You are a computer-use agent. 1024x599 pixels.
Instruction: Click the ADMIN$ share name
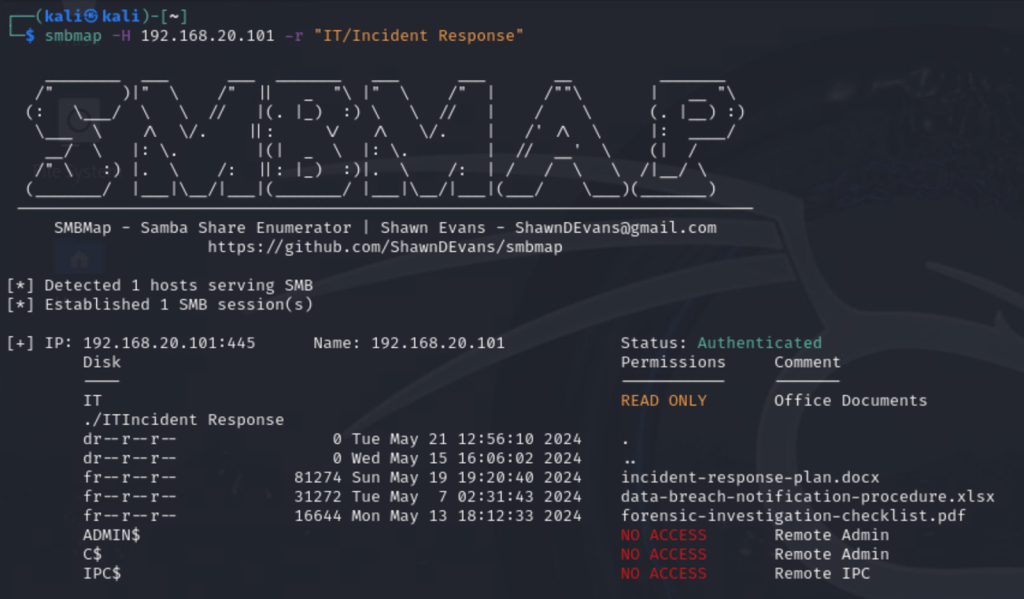click(x=111, y=535)
